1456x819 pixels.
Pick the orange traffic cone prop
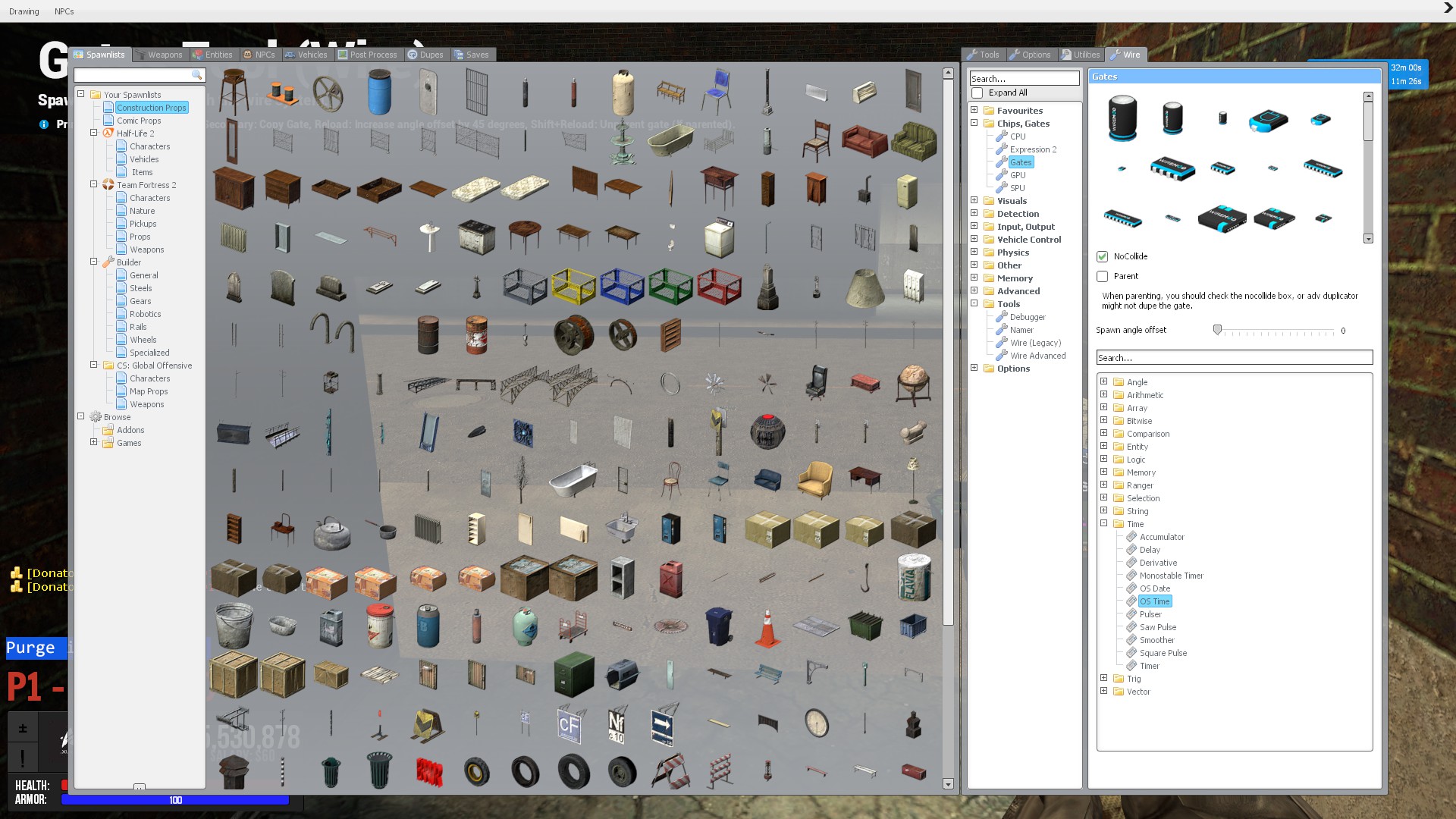click(767, 628)
